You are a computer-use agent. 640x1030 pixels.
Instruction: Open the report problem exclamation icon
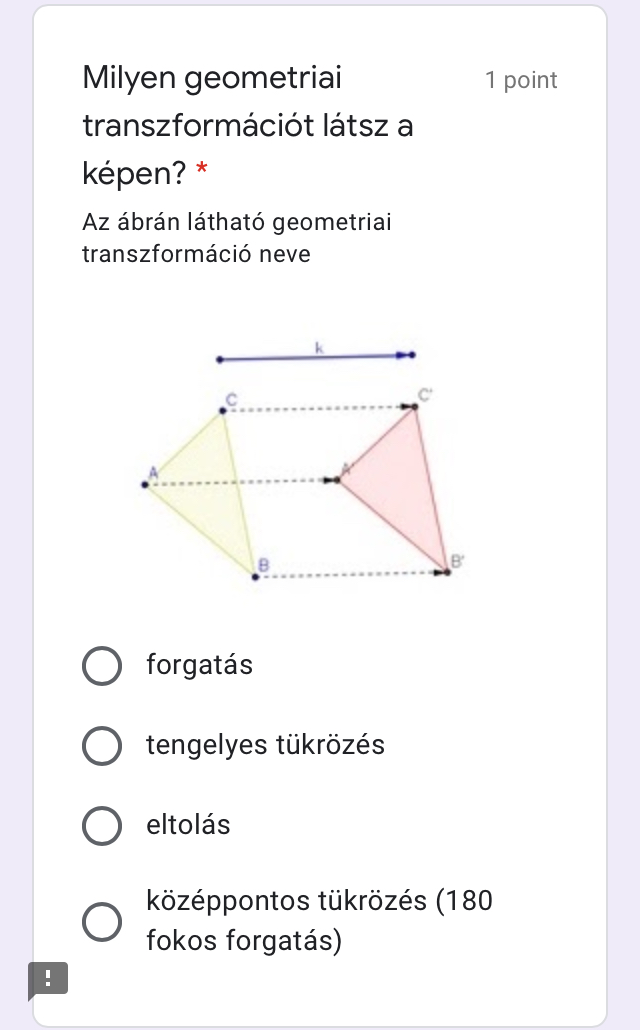coord(48,978)
